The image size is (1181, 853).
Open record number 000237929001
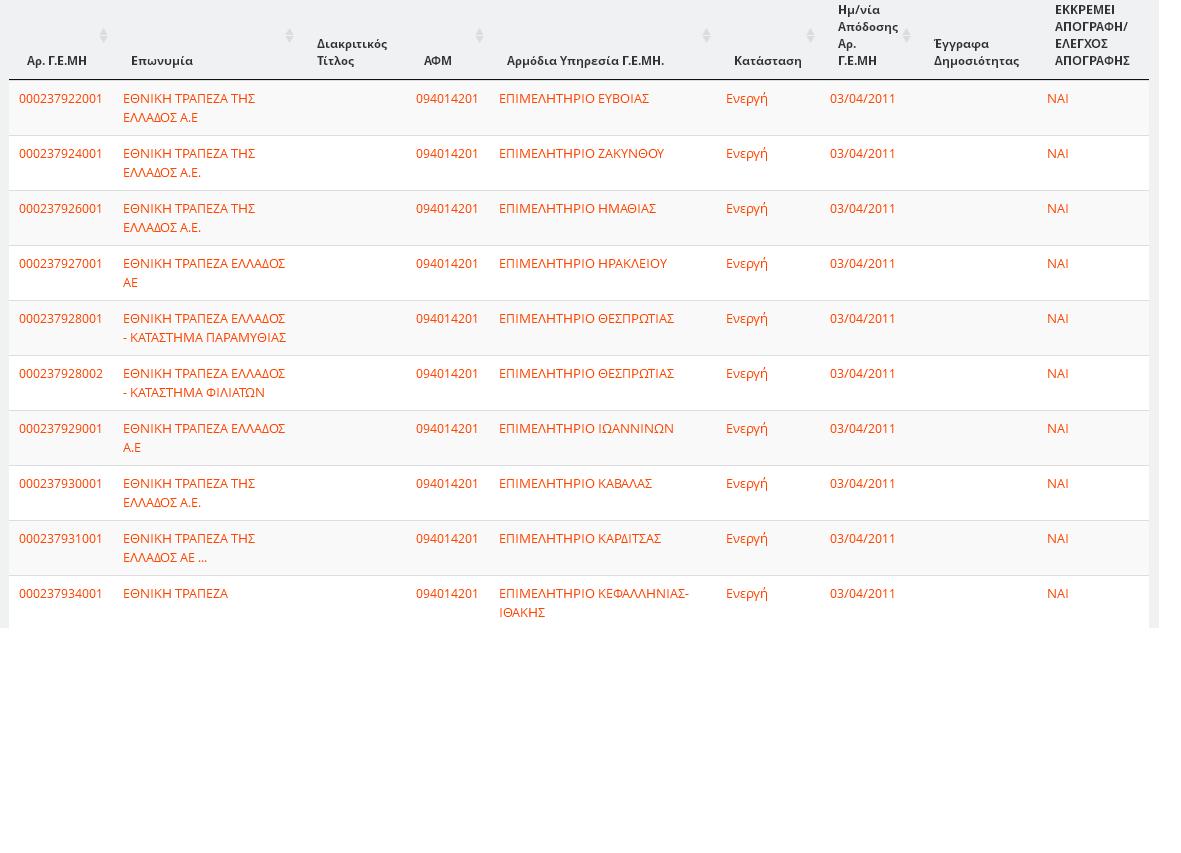pos(60,428)
